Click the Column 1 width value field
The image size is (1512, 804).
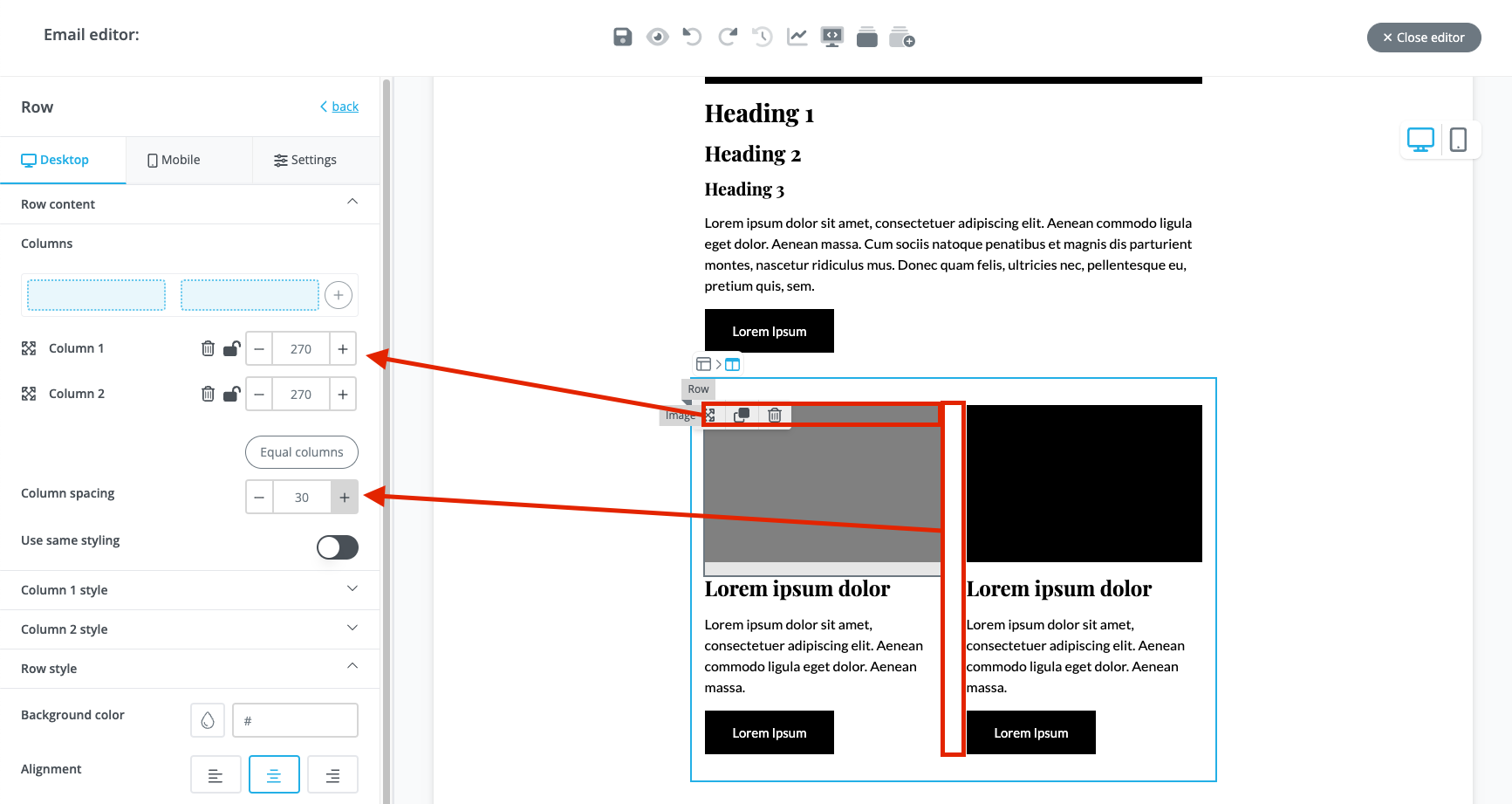301,348
